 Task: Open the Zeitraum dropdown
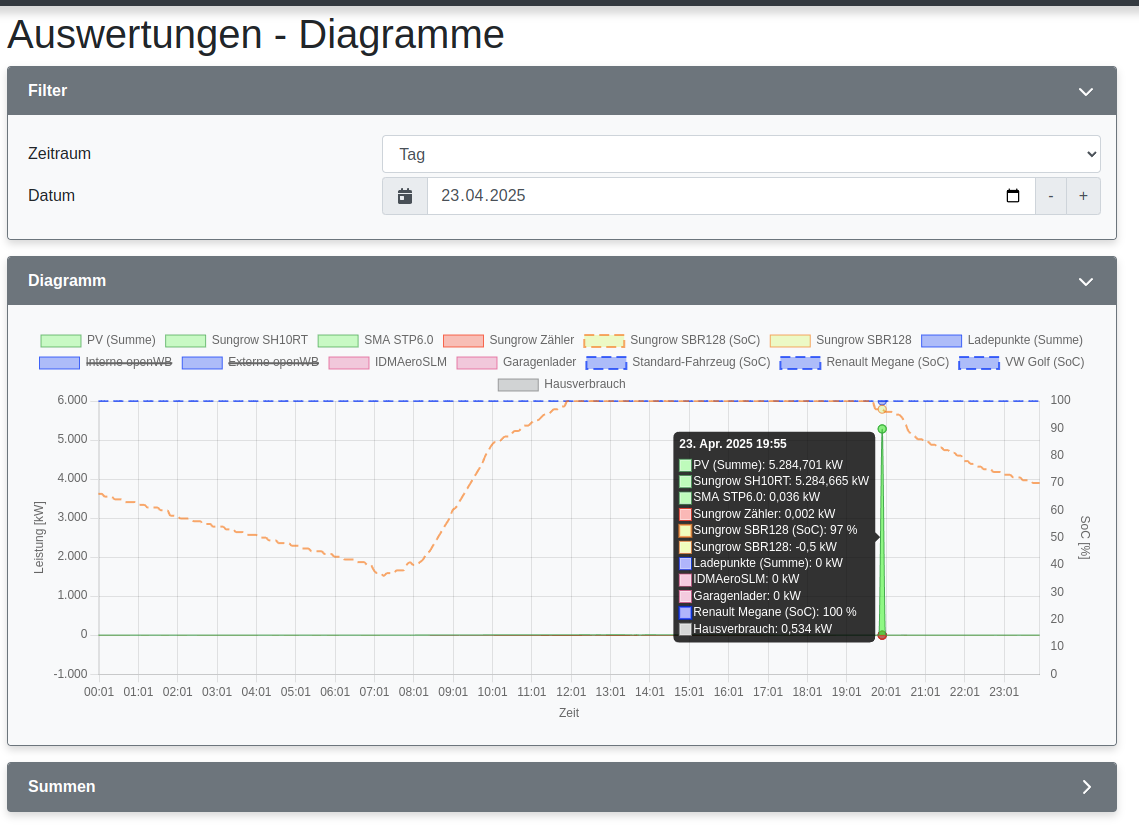click(740, 154)
